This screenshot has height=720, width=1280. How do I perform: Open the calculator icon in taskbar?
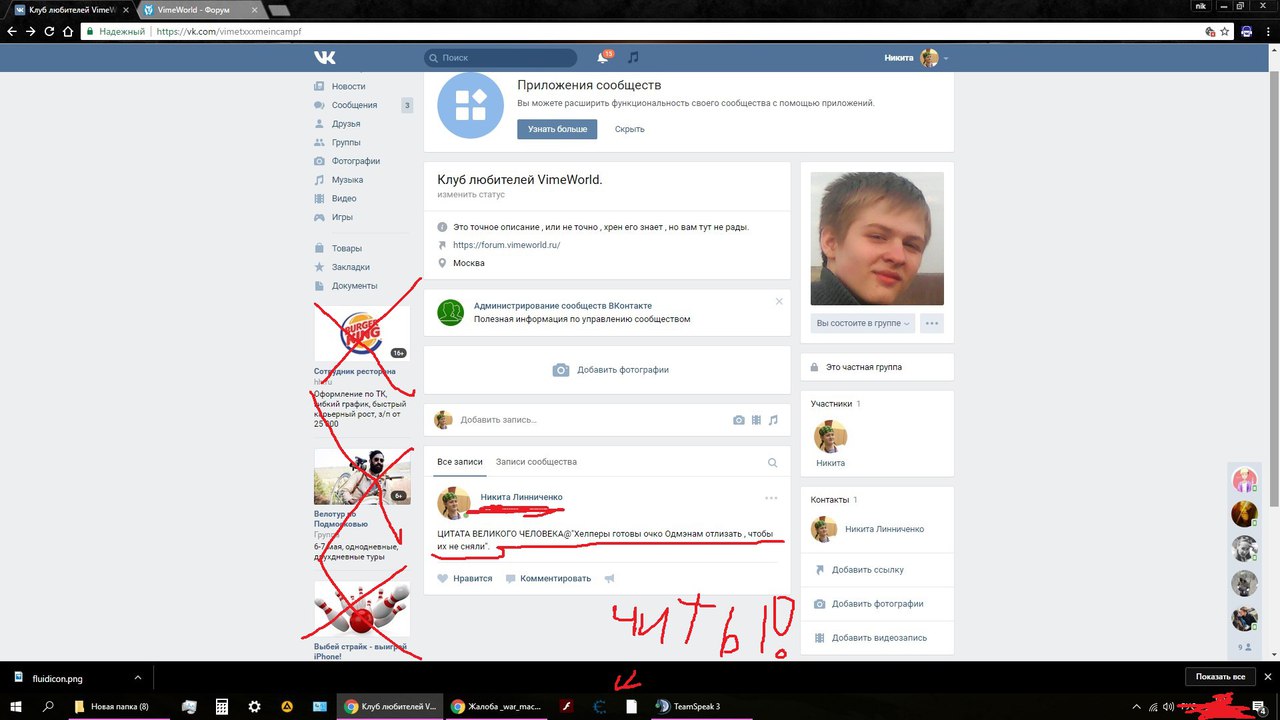click(222, 706)
